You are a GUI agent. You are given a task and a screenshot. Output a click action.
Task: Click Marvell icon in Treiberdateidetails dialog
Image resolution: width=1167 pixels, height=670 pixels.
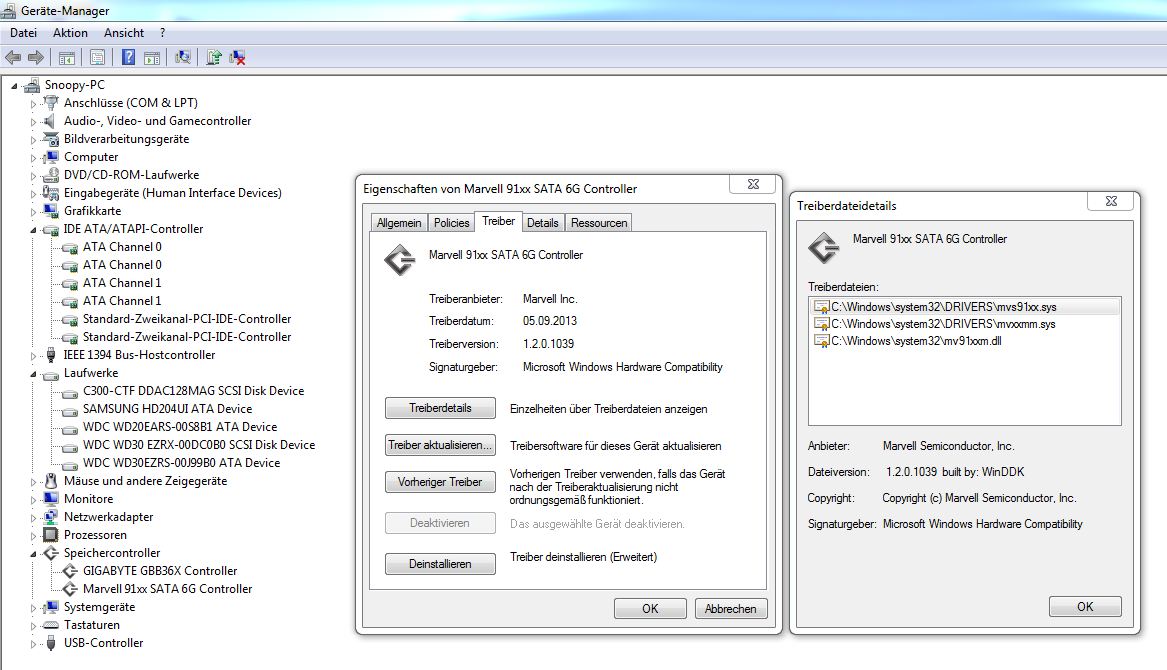[x=824, y=248]
